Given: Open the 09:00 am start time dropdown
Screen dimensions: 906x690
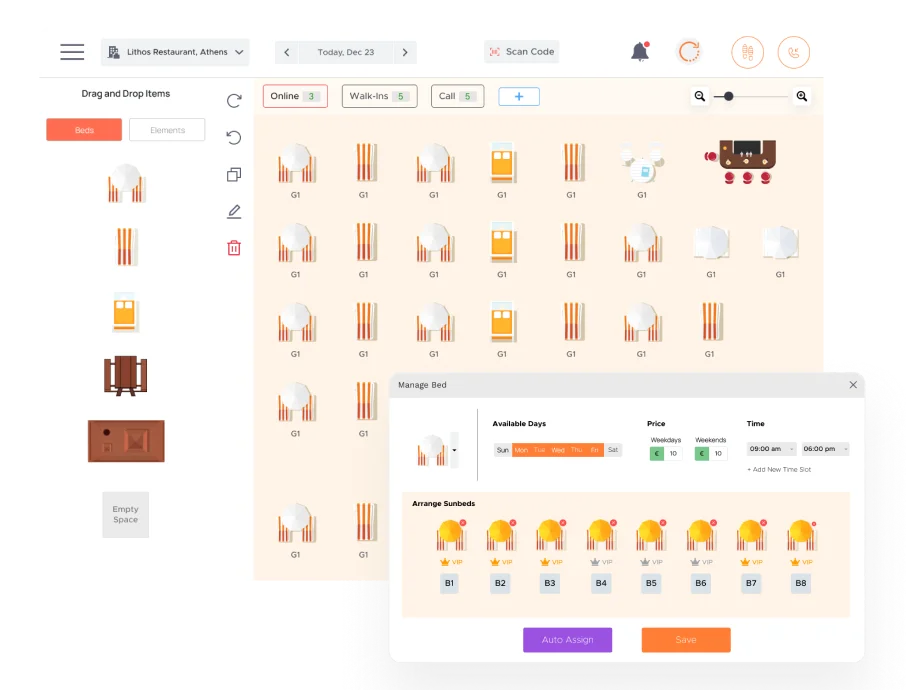Looking at the screenshot, I should point(772,449).
